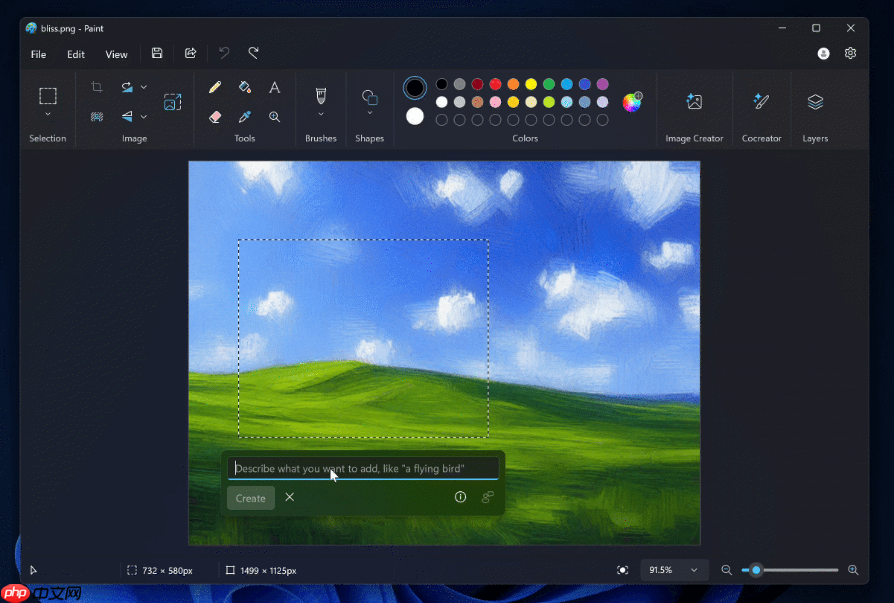Choose the Crop tool
Screen dimensions: 894x603
coord(97,87)
